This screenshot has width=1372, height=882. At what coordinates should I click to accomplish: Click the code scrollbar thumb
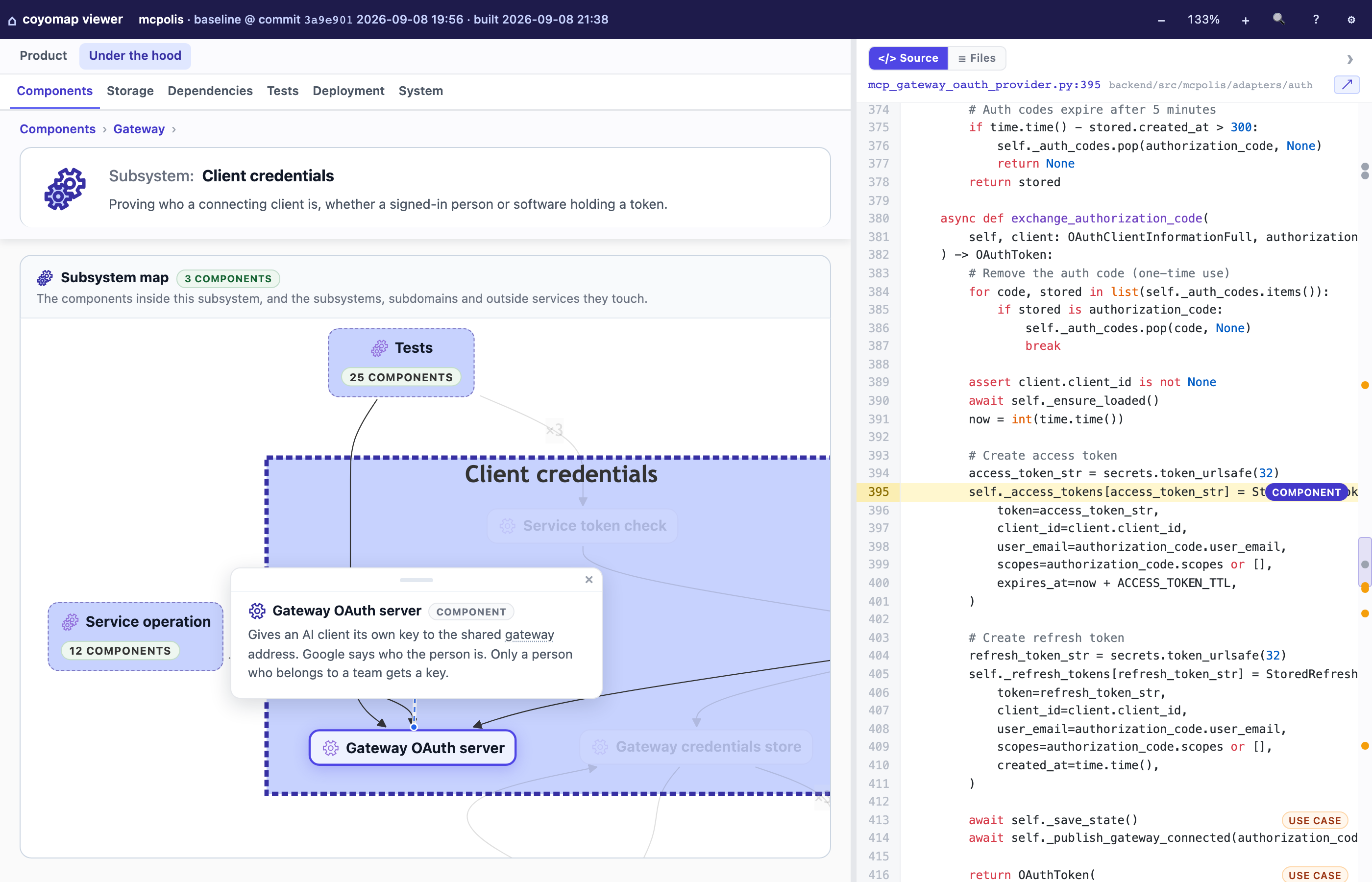(1365, 561)
